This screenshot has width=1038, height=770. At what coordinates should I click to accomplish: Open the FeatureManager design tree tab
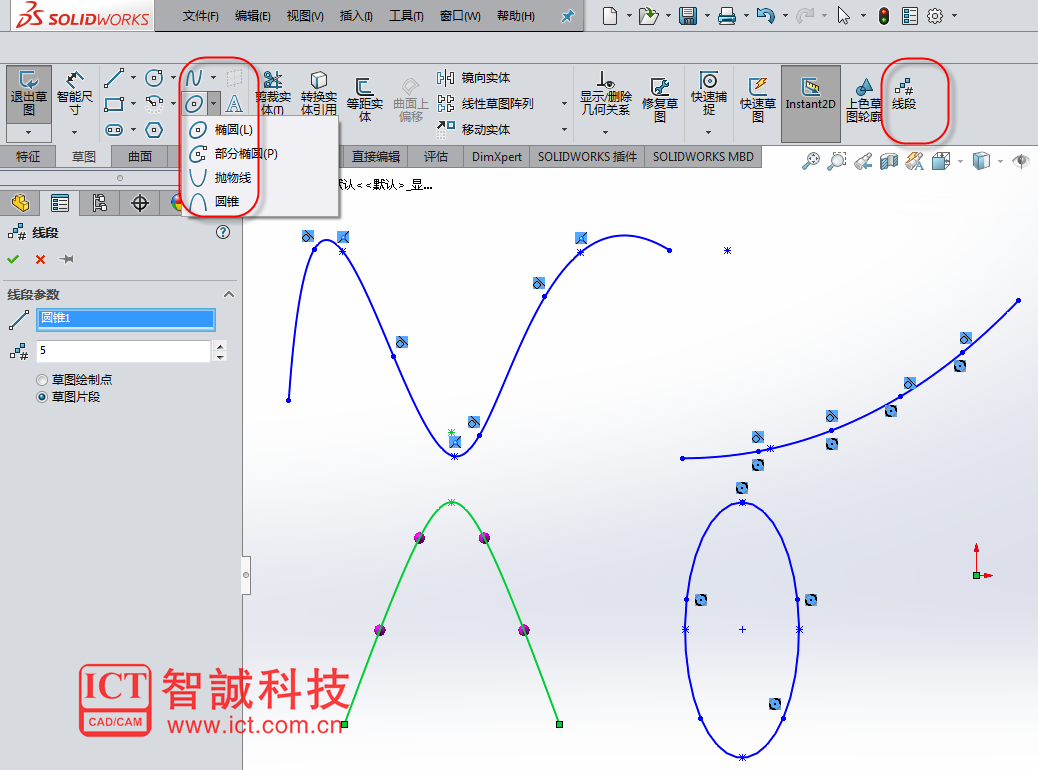coord(21,203)
